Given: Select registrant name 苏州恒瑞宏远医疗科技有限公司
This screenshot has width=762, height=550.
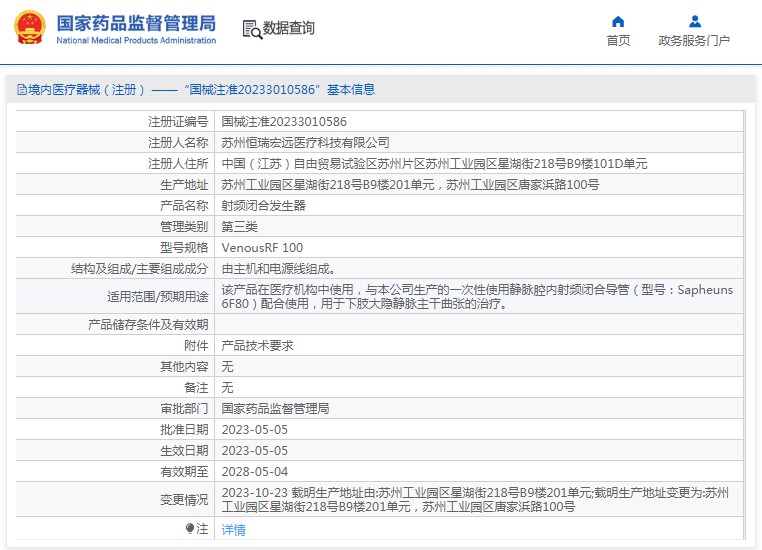Looking at the screenshot, I should point(305,142).
